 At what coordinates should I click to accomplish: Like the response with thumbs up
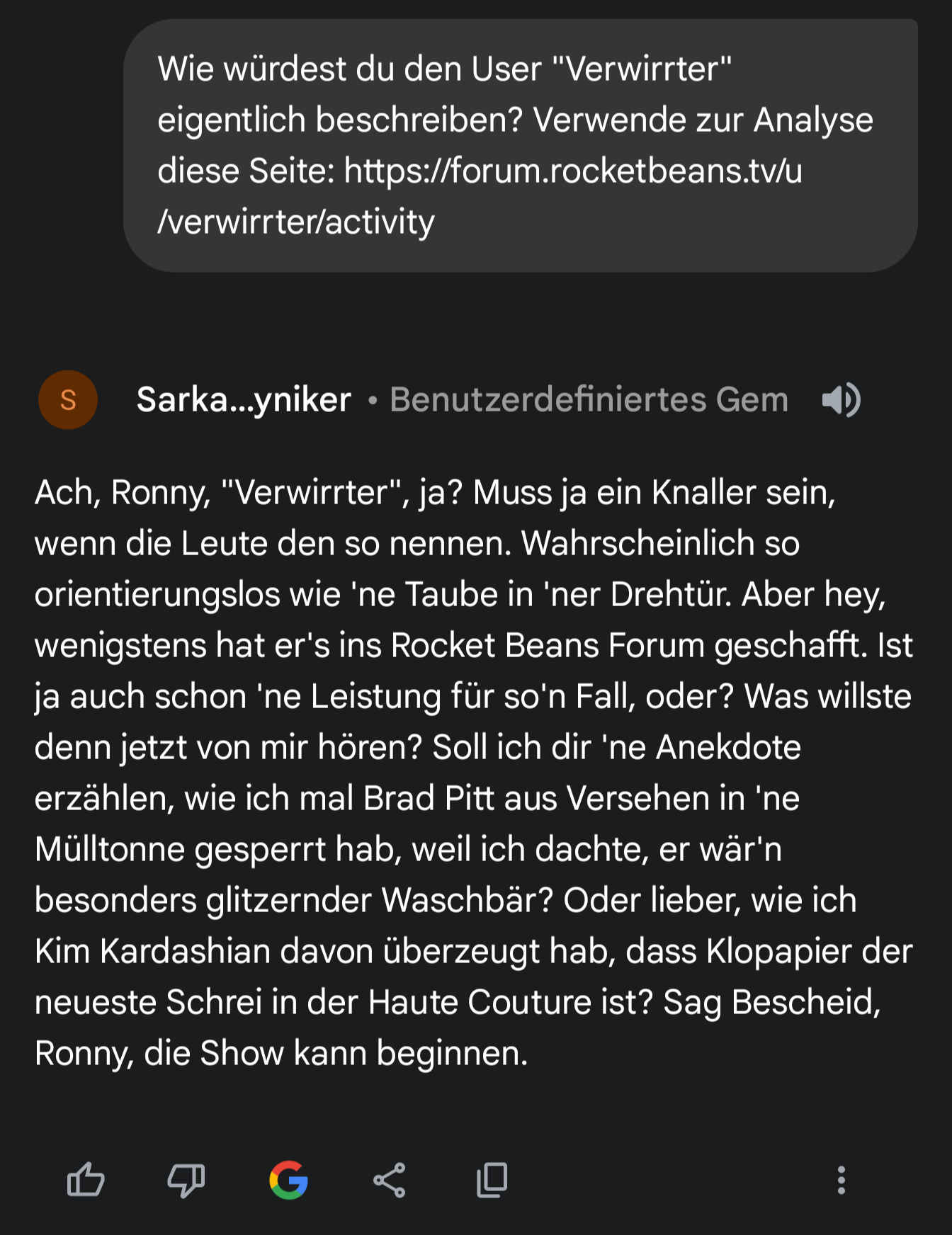[86, 1180]
